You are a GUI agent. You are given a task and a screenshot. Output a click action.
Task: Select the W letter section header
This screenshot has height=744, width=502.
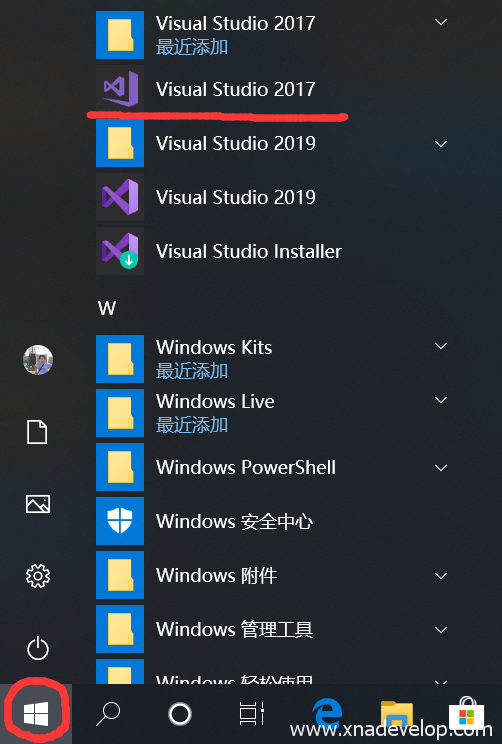click(107, 308)
